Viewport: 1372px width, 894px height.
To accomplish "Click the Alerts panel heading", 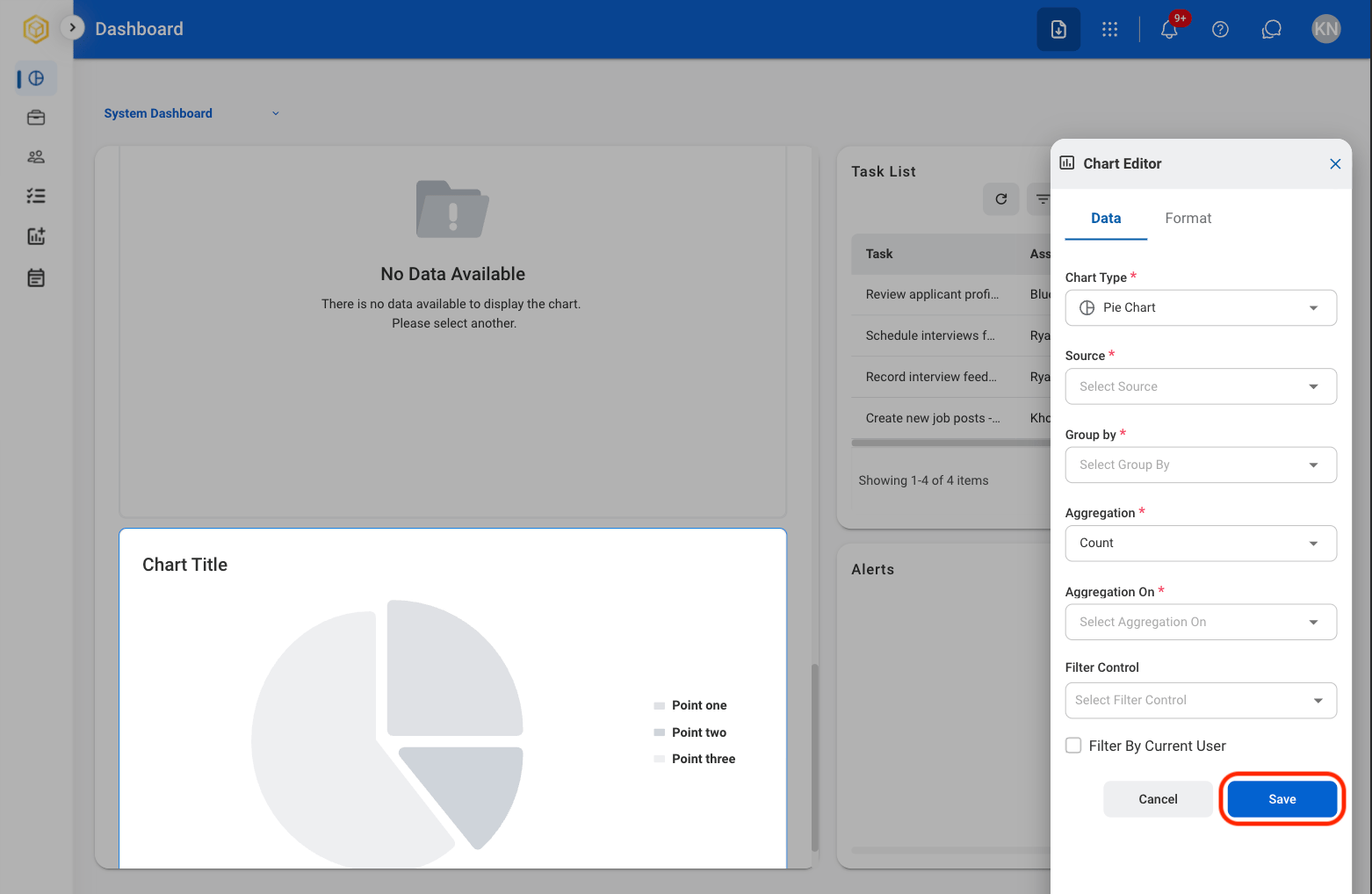I will coord(873,569).
